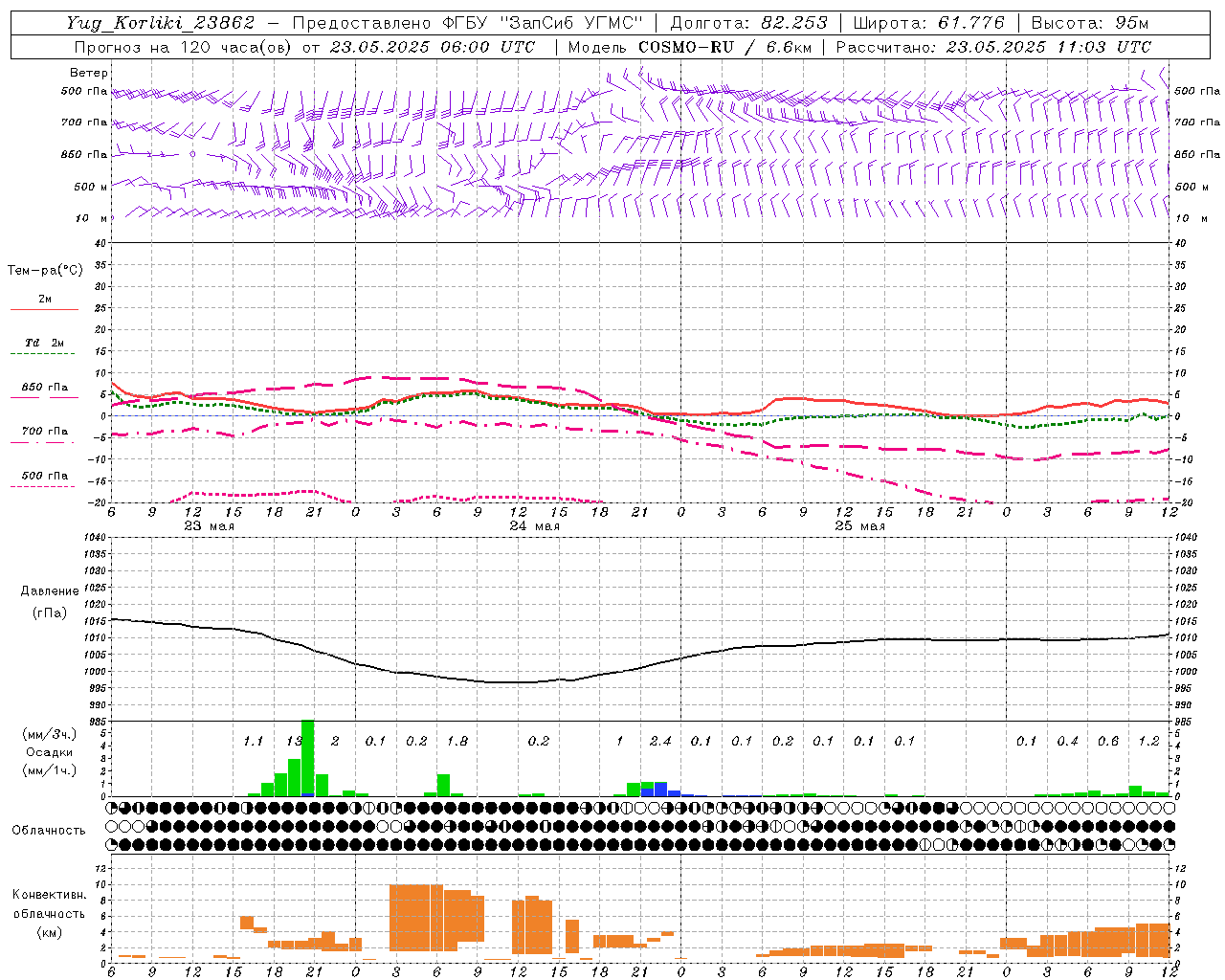
Task: Click the '2м' temperature legend label
Action: point(45,300)
